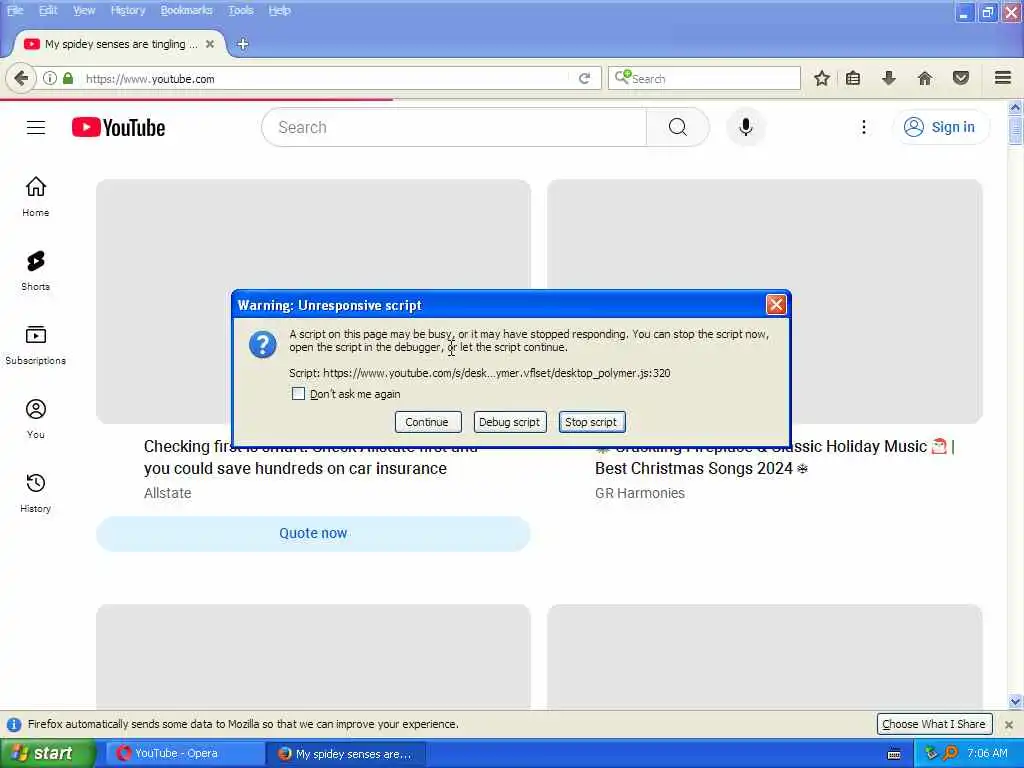The height and width of the screenshot is (768, 1024).
Task: Go to Firefox home page icon
Action: point(925,78)
